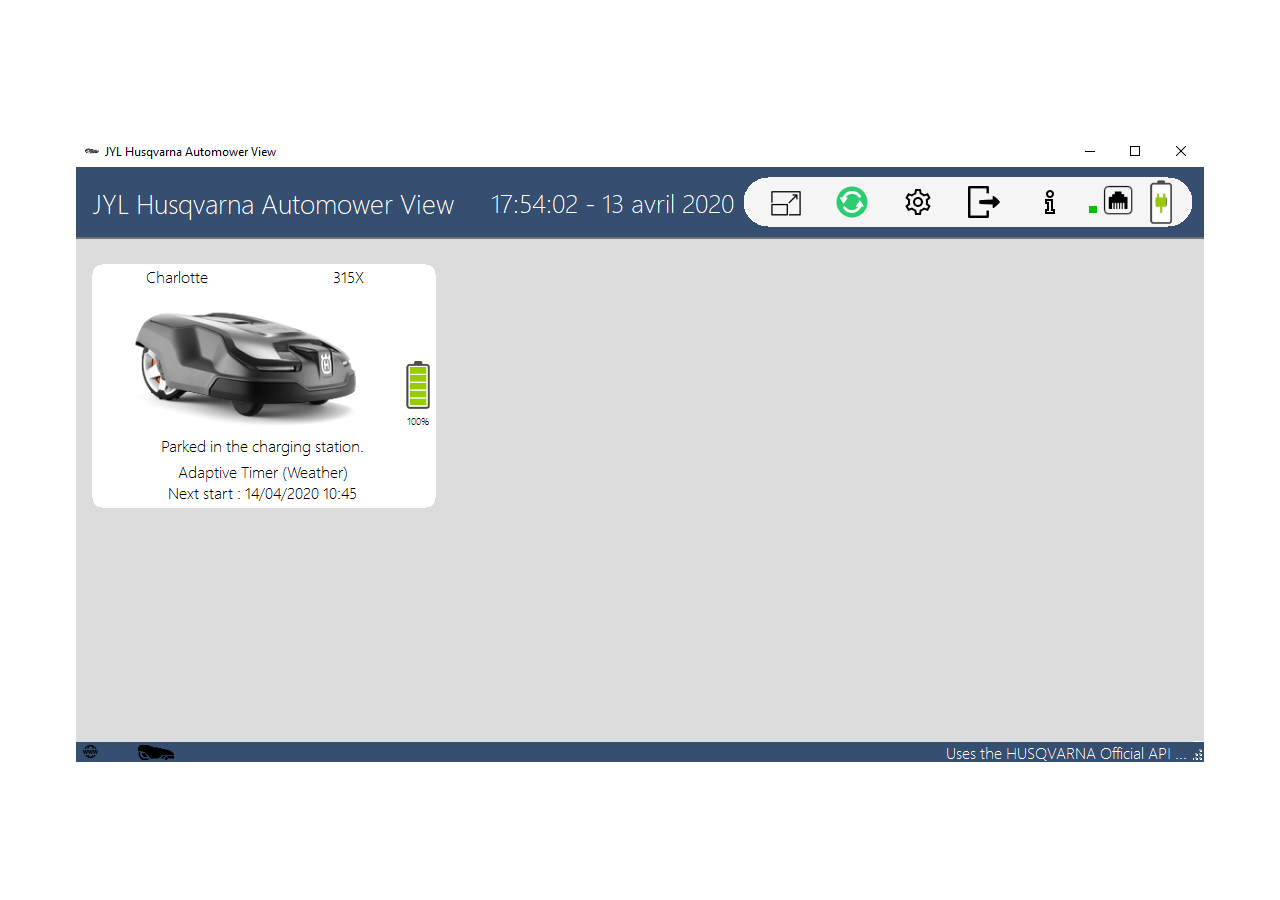Select the mower silhouette icon in status bar

pyautogui.click(x=154, y=751)
